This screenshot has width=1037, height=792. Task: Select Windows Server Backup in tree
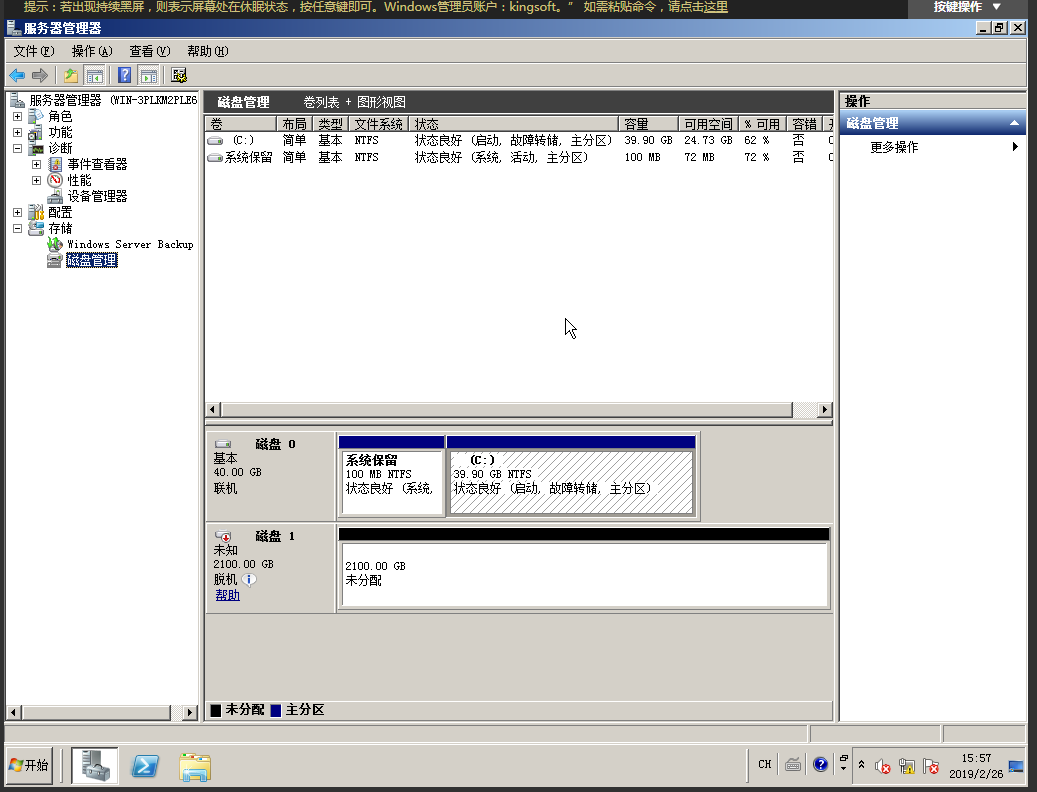pyautogui.click(x=129, y=245)
